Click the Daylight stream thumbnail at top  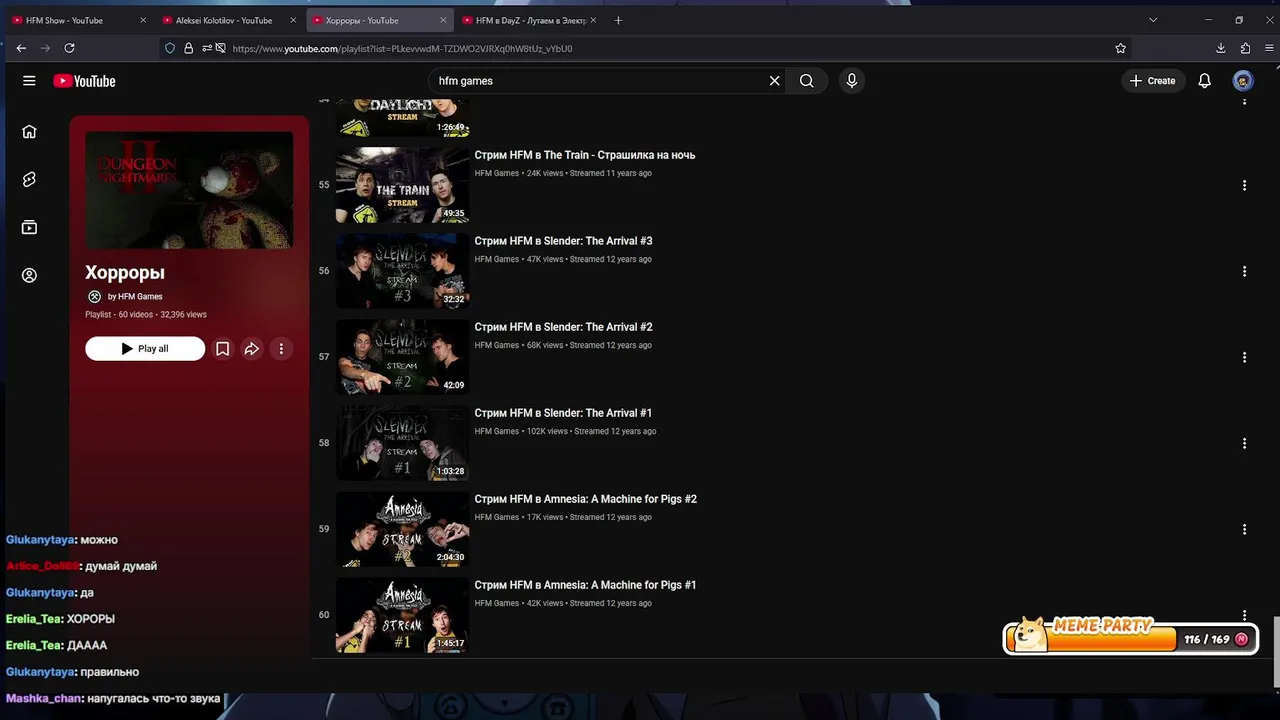(x=402, y=117)
